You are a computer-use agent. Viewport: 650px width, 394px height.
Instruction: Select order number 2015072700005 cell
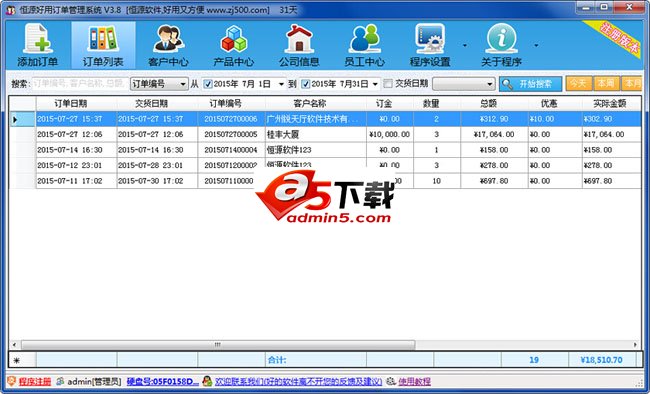[x=231, y=134]
